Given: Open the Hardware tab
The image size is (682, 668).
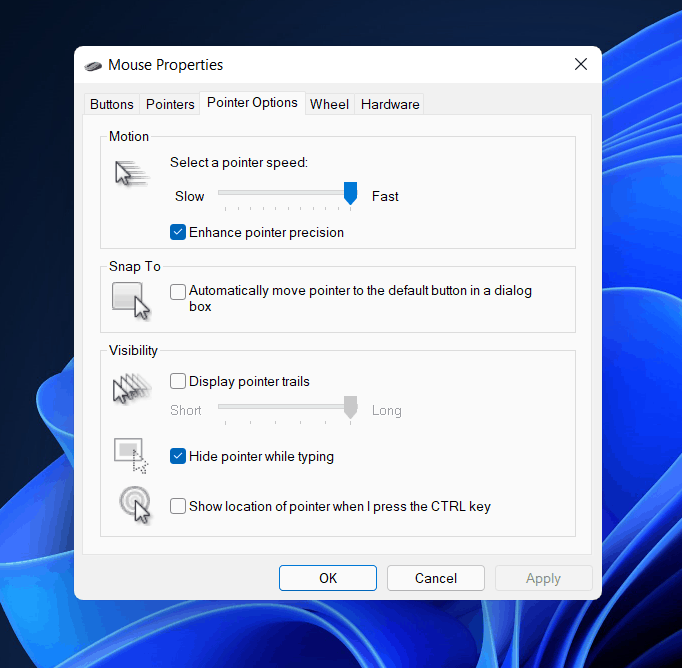Looking at the screenshot, I should [x=390, y=104].
